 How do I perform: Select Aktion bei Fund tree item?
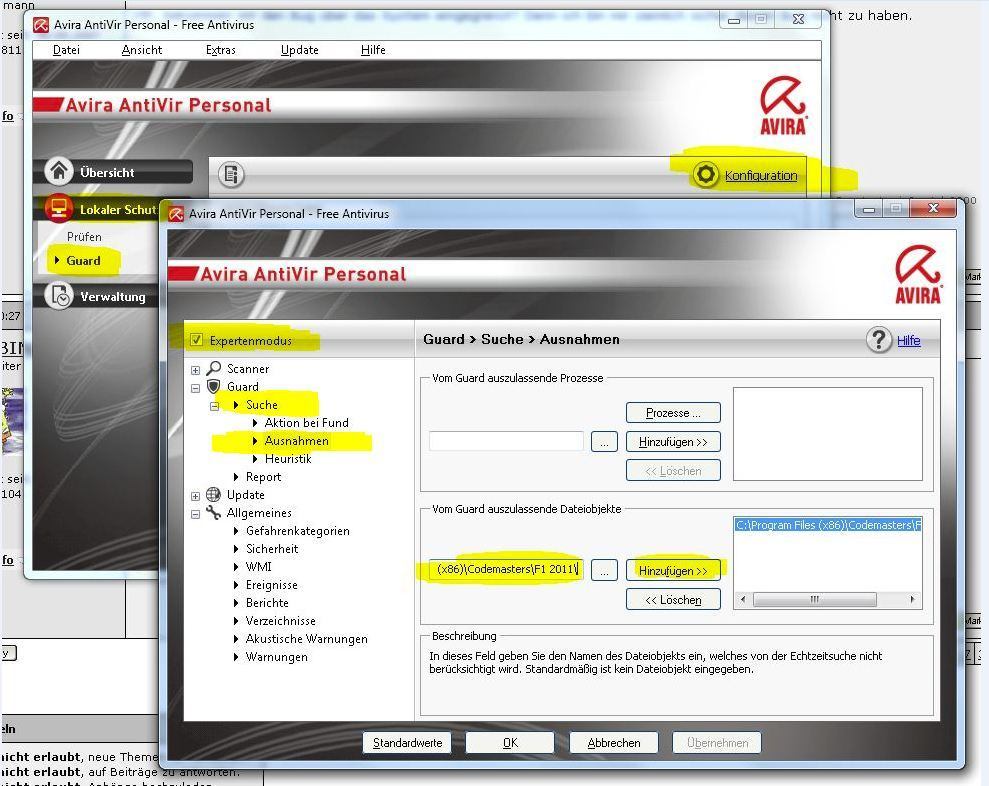307,423
